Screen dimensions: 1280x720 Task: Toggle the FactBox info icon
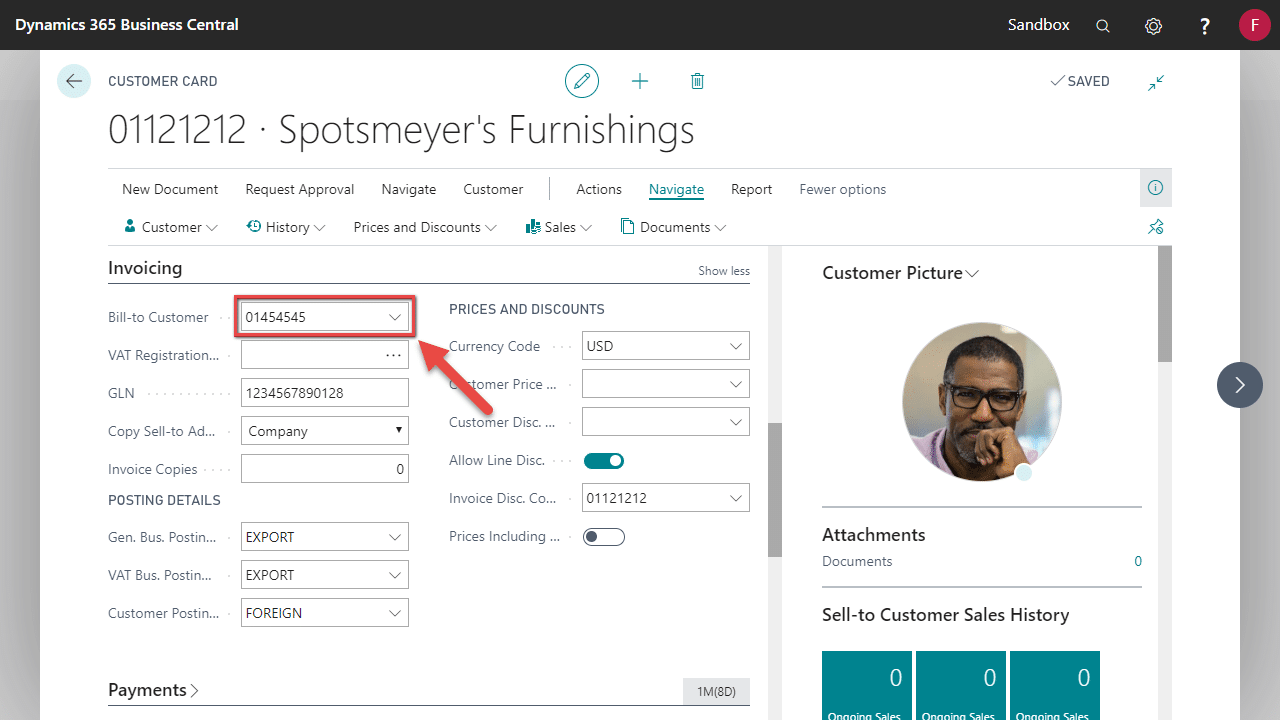tap(1155, 188)
